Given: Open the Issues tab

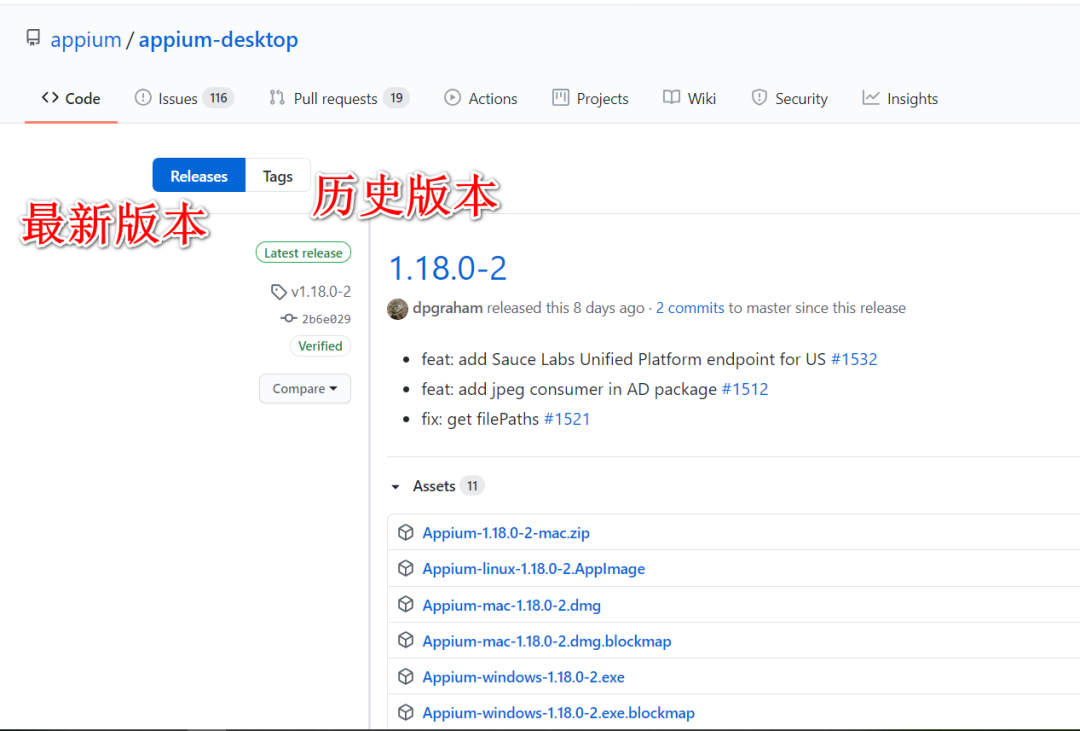Looking at the screenshot, I should [184, 99].
